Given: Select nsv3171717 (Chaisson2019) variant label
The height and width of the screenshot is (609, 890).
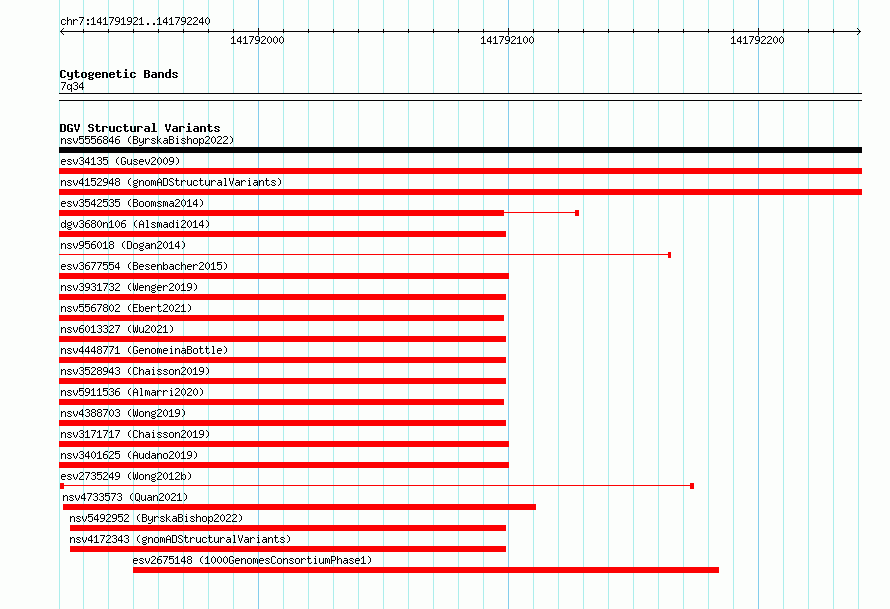Looking at the screenshot, I should point(135,434).
